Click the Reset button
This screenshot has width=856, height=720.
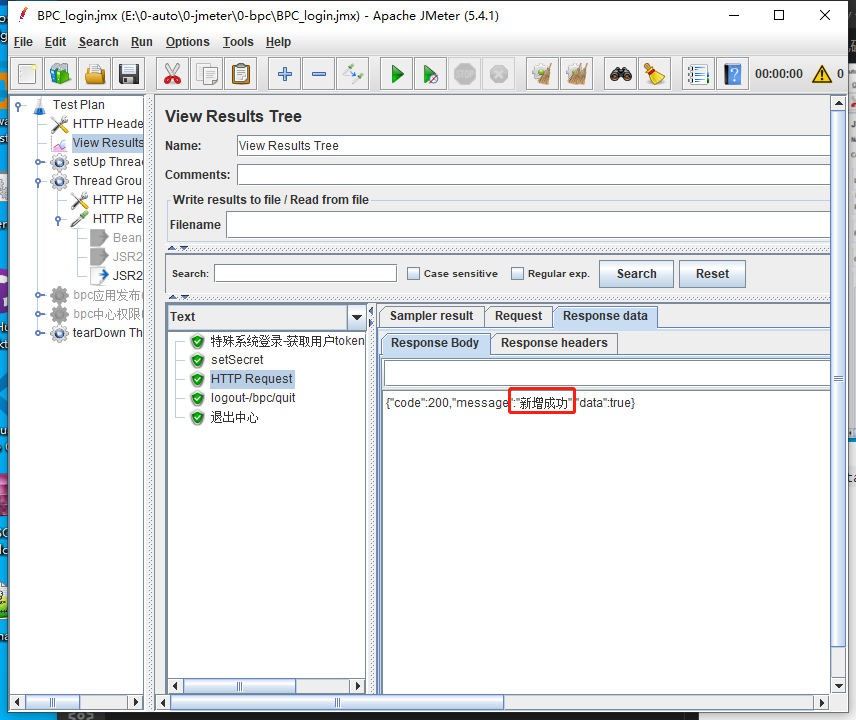coord(712,274)
